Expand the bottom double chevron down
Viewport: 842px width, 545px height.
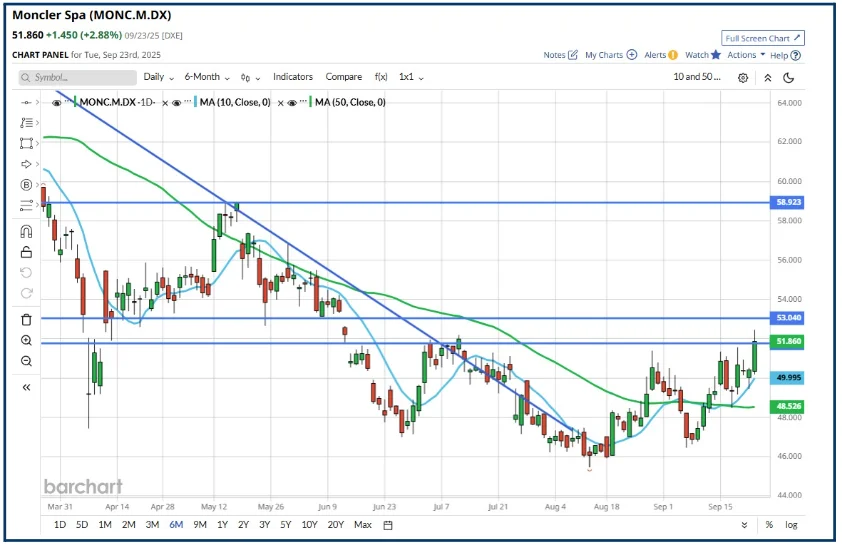[744, 525]
